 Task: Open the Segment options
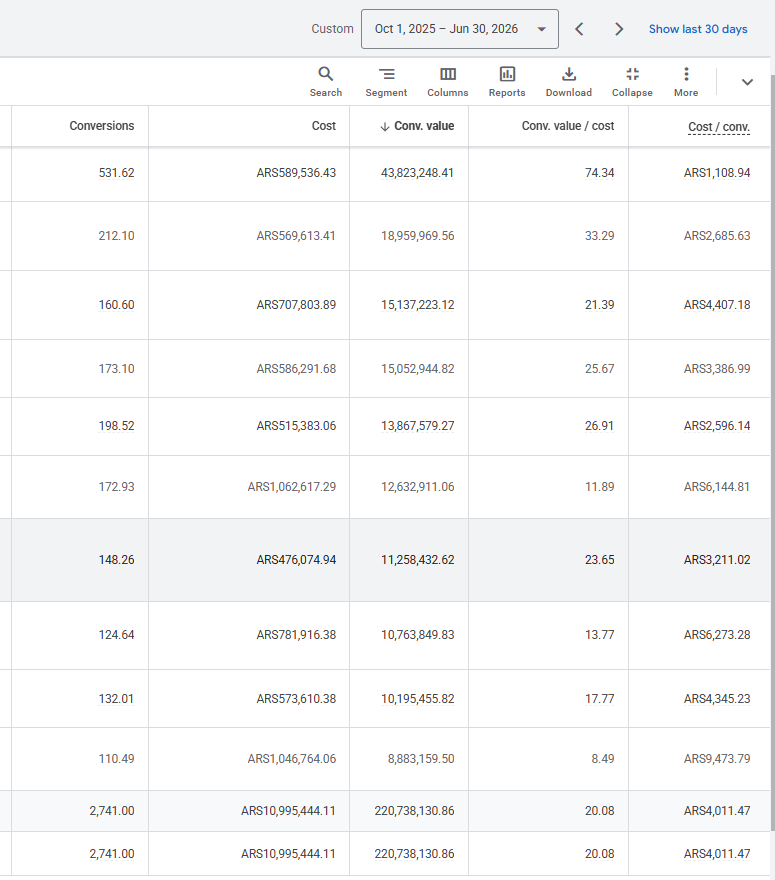coord(386,82)
